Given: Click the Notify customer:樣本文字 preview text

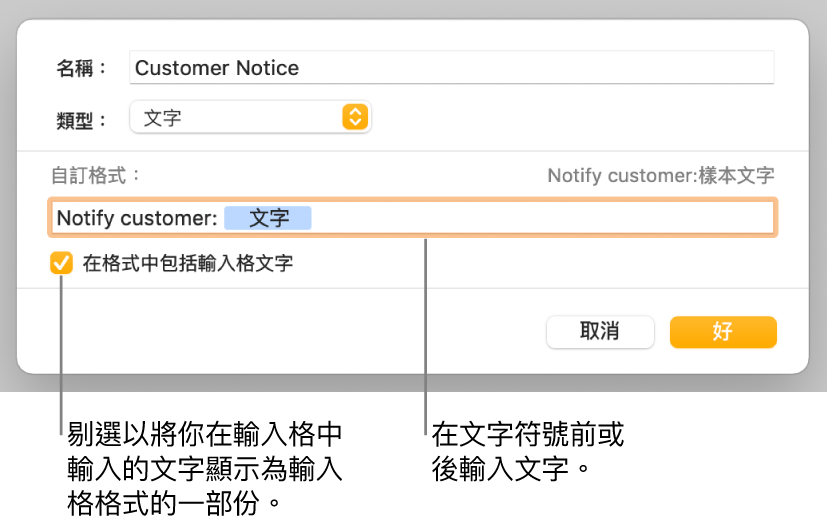Looking at the screenshot, I should tap(660, 176).
